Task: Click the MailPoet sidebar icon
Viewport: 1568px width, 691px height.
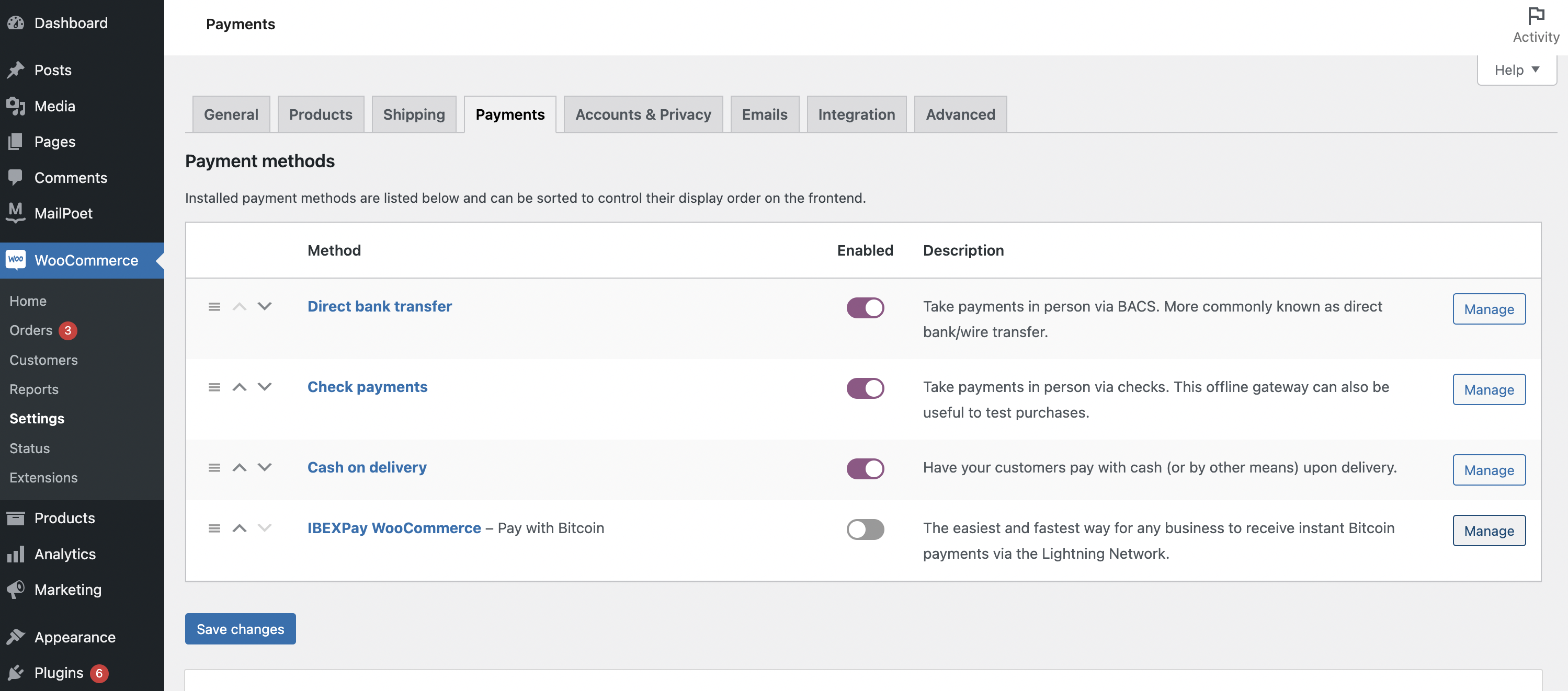Action: (x=16, y=212)
